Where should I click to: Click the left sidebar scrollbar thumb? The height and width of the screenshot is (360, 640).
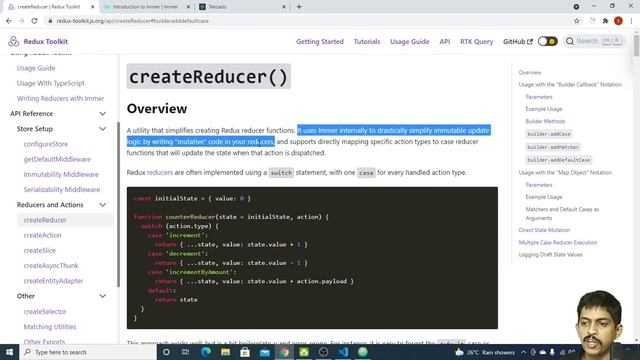[118, 204]
